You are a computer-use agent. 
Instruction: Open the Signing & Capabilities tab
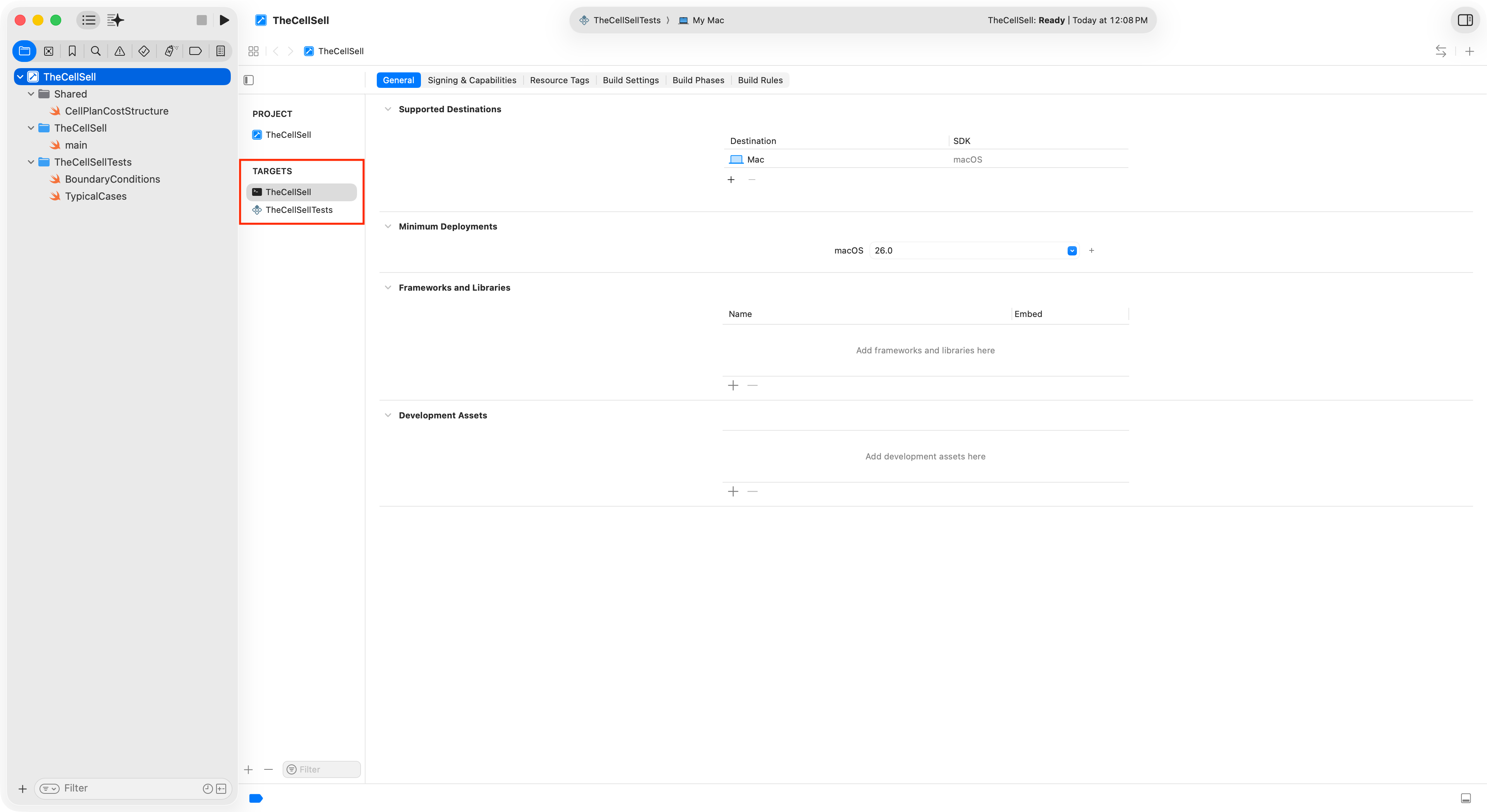[472, 80]
